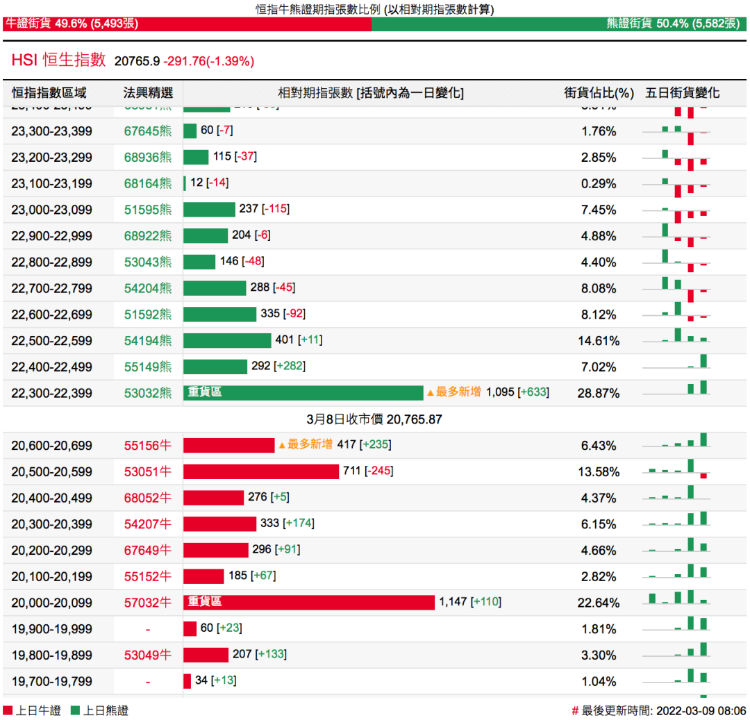
Task: Click the HSI 恒生指數 heading
Action: click(x=58, y=60)
